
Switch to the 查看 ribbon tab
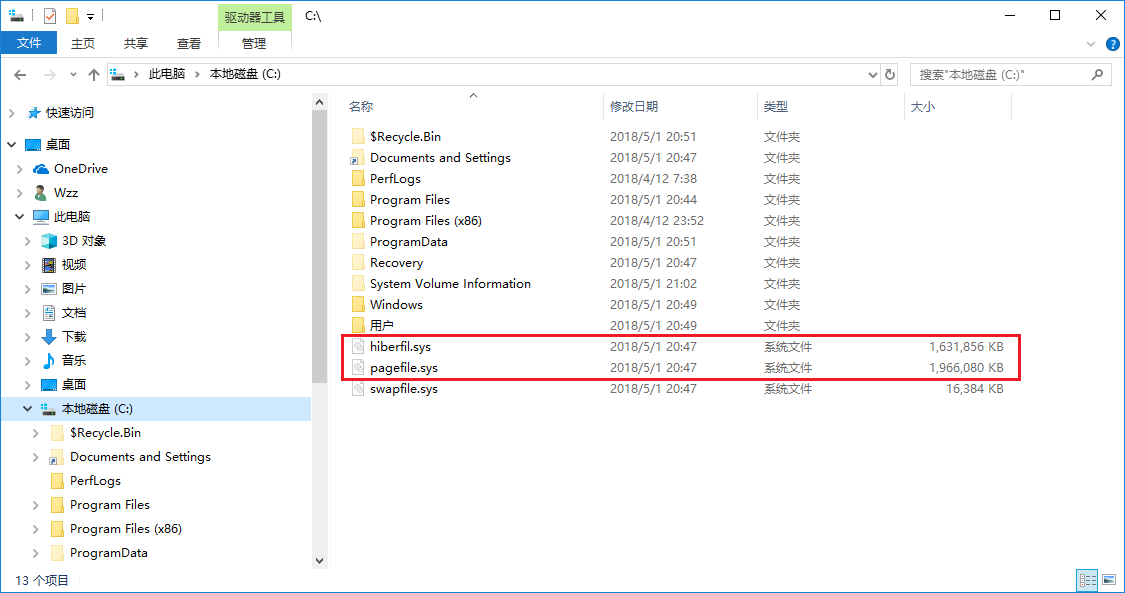click(x=189, y=43)
